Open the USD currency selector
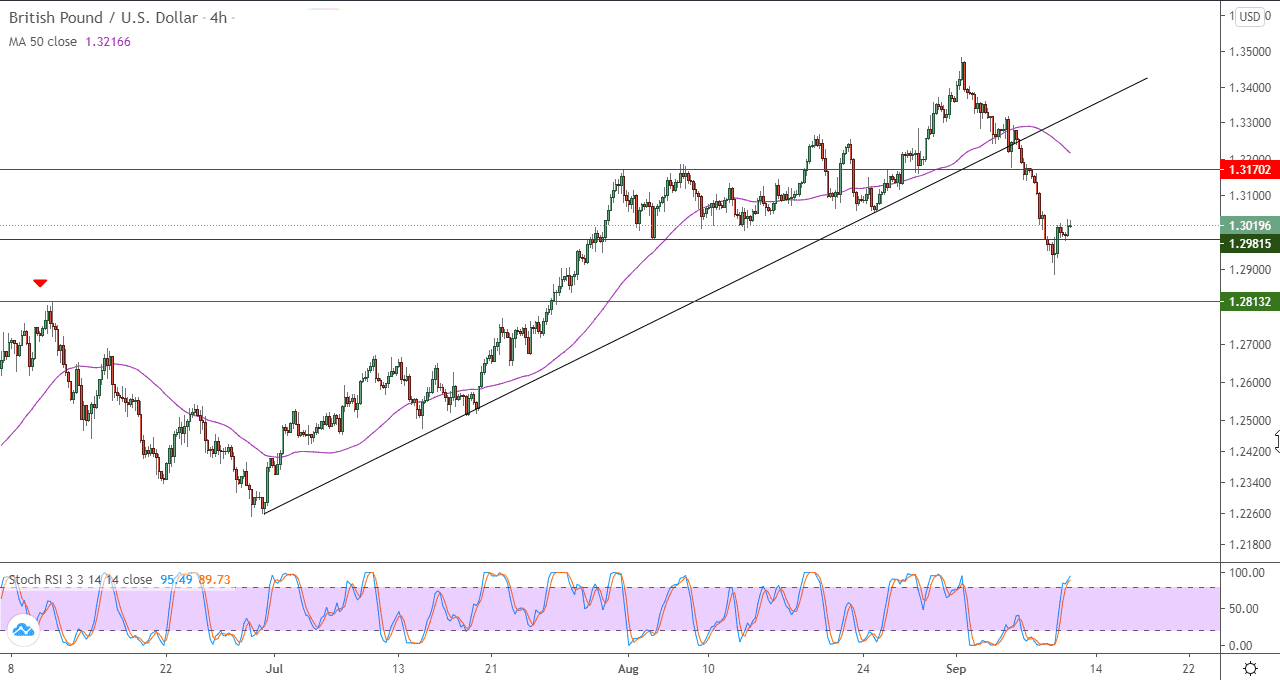 [x=1250, y=17]
